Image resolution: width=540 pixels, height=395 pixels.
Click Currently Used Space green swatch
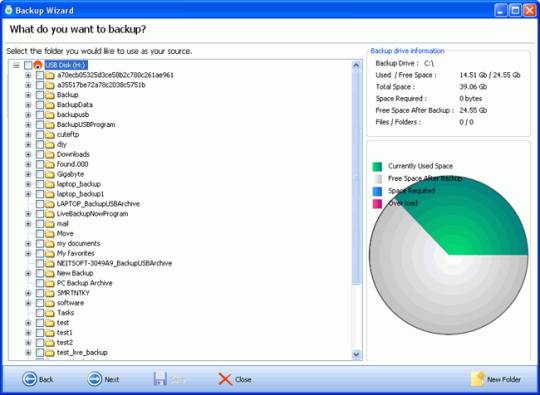[x=377, y=167]
